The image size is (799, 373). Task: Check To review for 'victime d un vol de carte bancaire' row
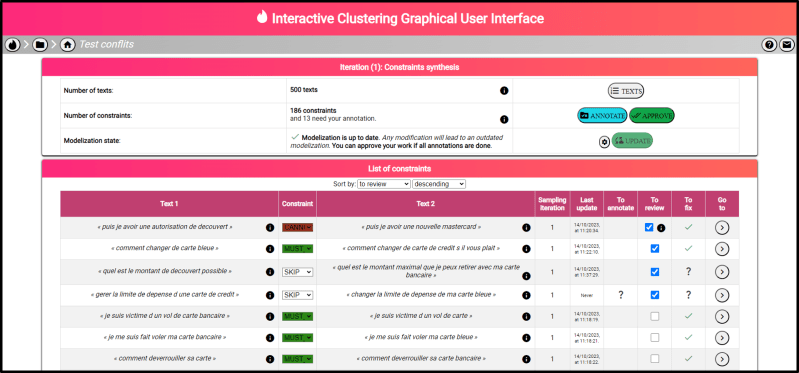tap(655, 316)
